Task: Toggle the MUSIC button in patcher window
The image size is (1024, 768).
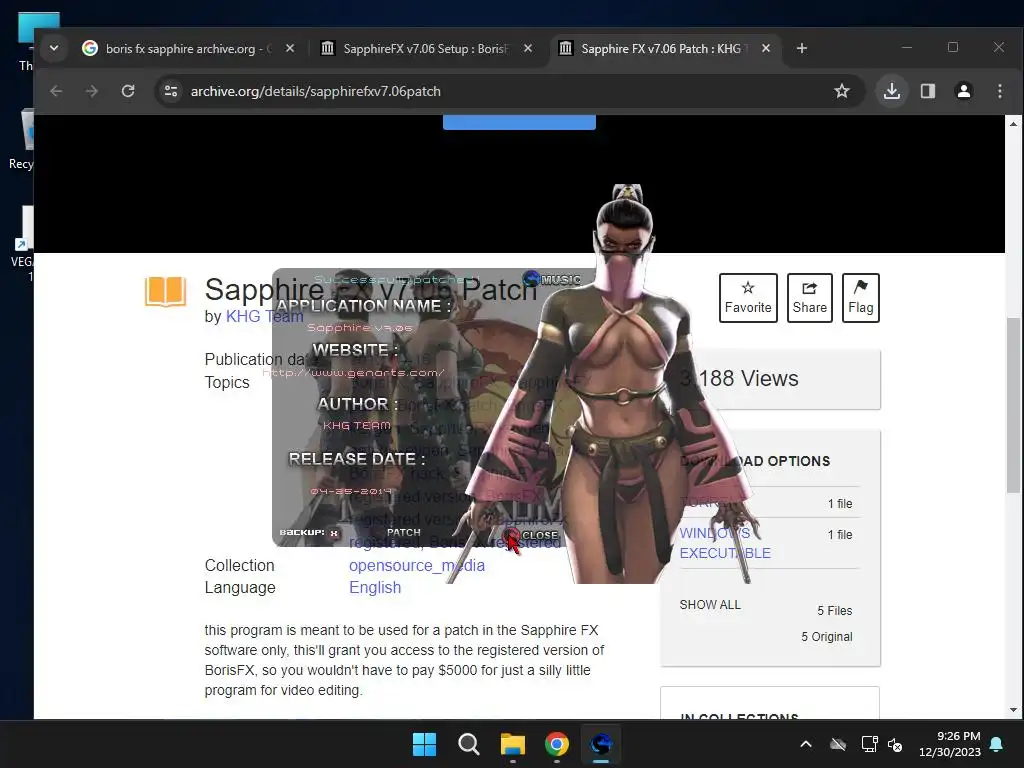Action: (x=552, y=280)
